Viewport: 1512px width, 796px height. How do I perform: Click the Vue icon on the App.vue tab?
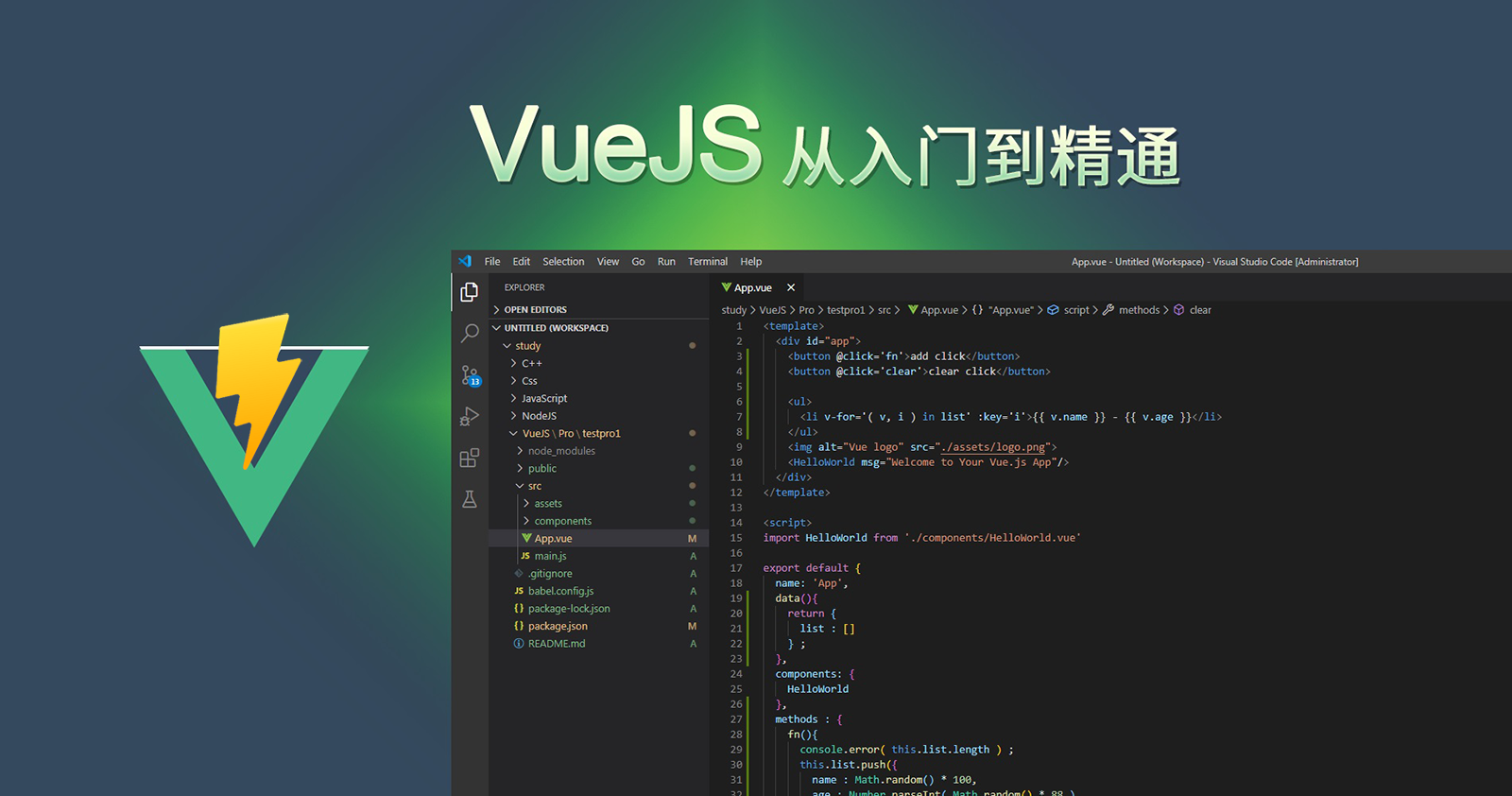[726, 287]
